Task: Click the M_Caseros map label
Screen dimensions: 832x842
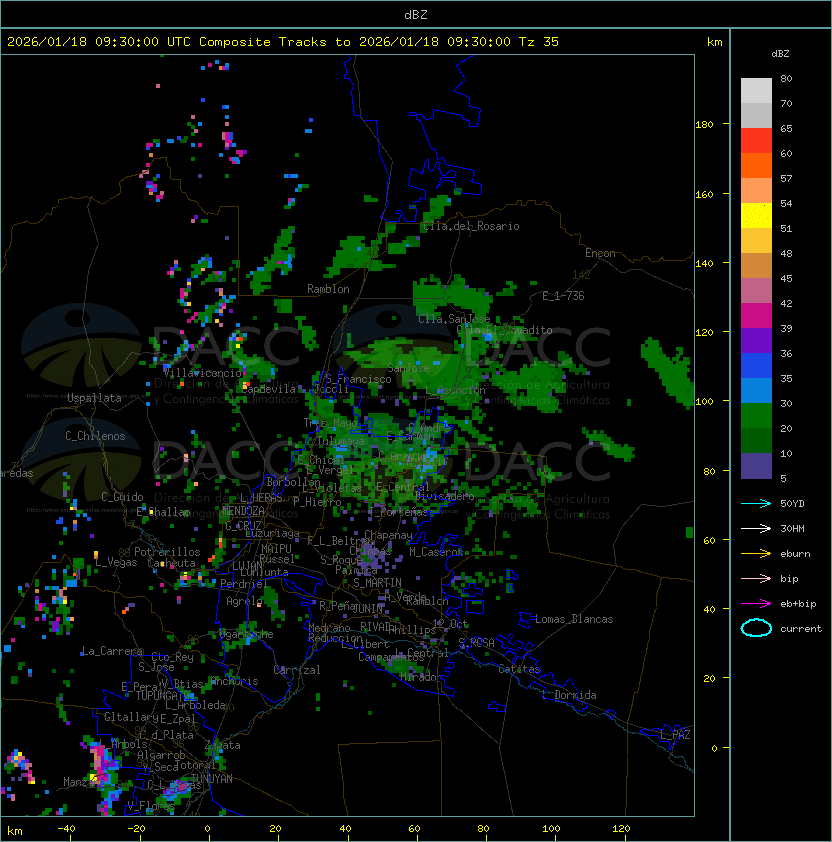Action: [x=436, y=551]
